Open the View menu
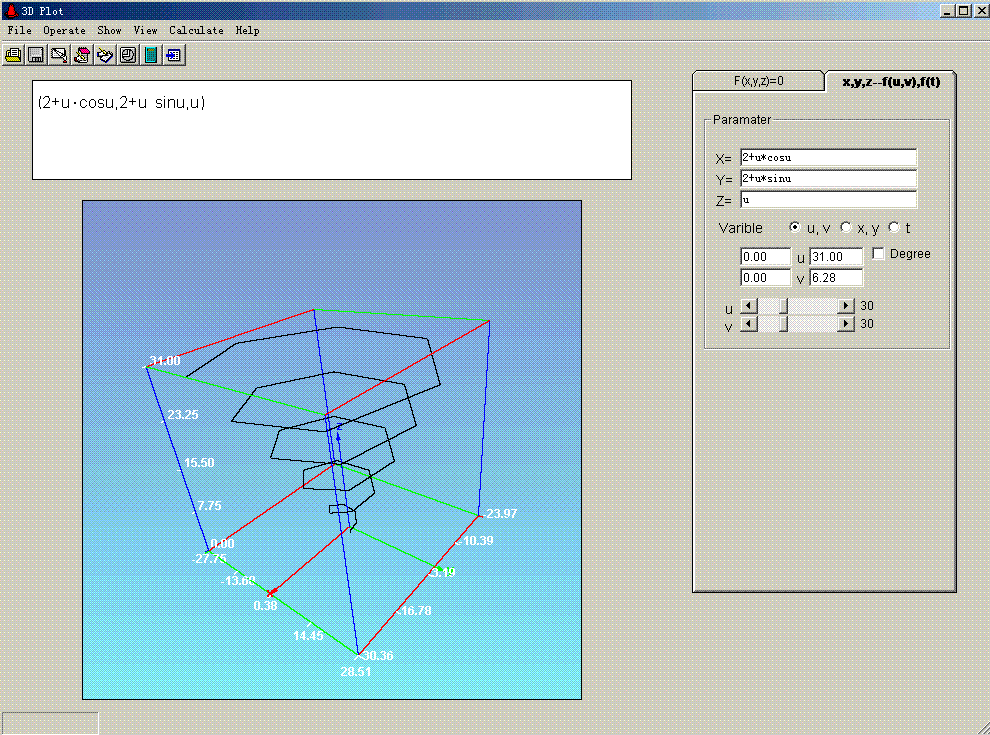Screen dimensions: 990x735 [145, 30]
